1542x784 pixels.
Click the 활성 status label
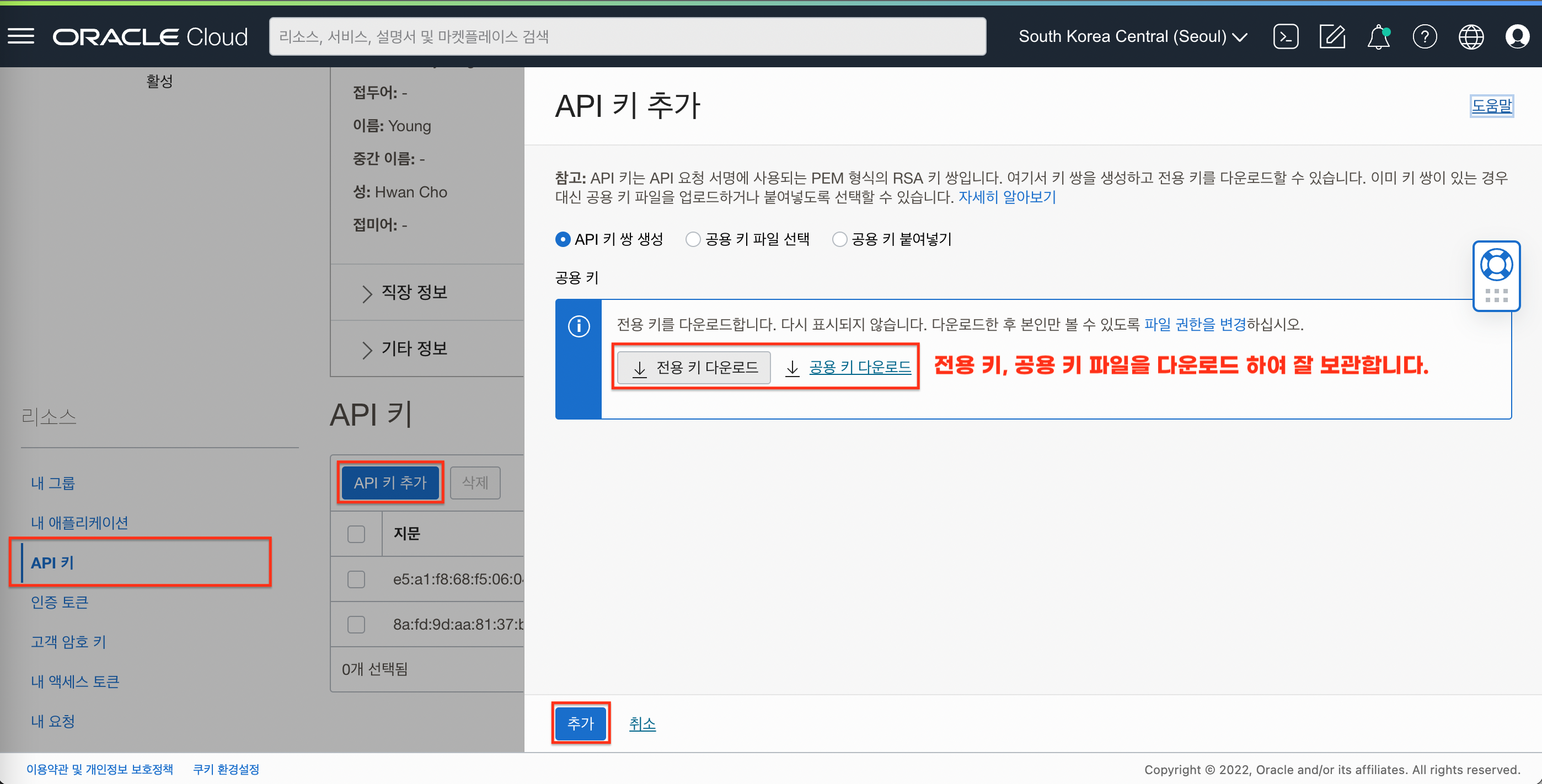pos(159,82)
